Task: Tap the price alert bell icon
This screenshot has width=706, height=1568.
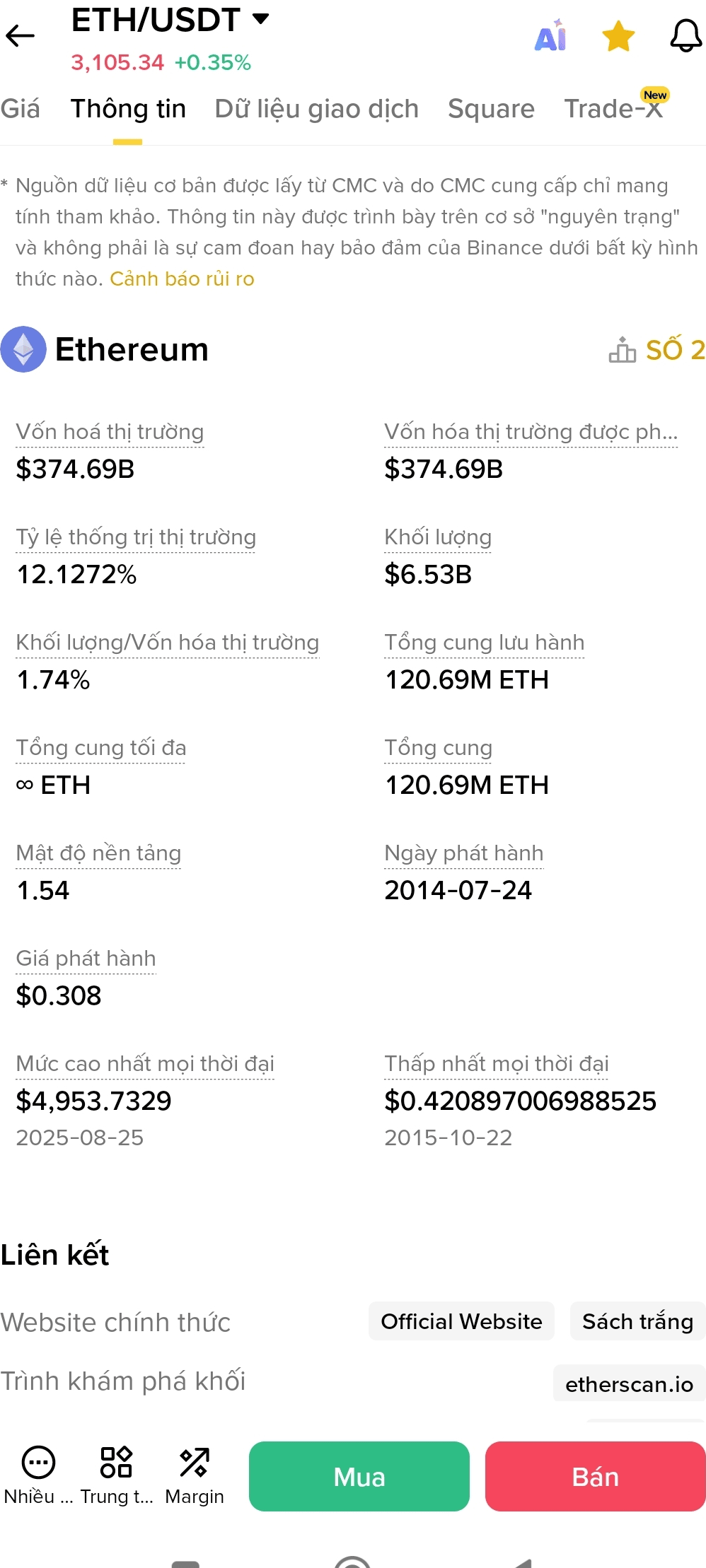Action: coord(685,36)
